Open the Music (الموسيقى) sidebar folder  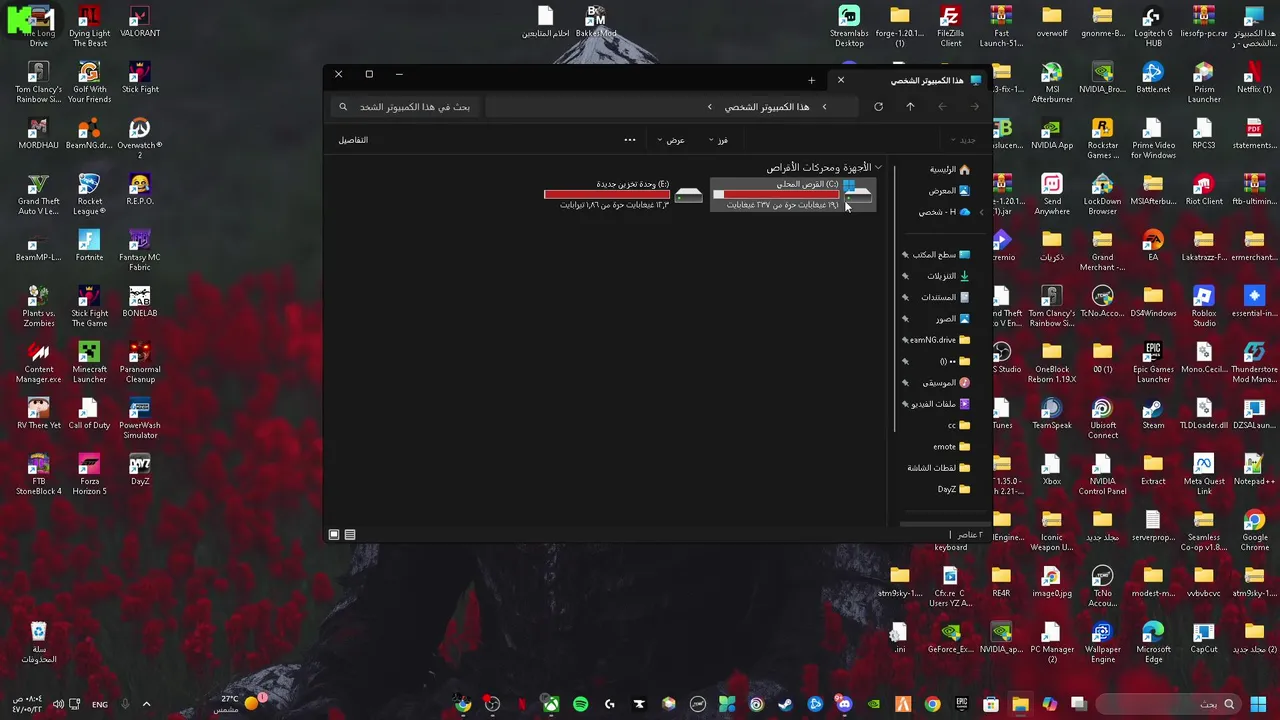click(946, 383)
